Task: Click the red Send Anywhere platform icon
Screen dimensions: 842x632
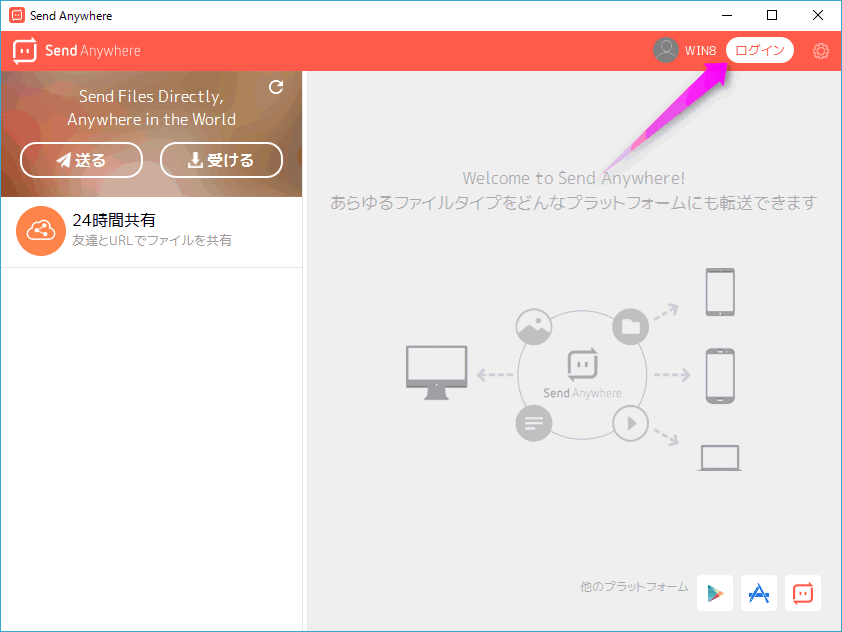Action: click(x=803, y=593)
